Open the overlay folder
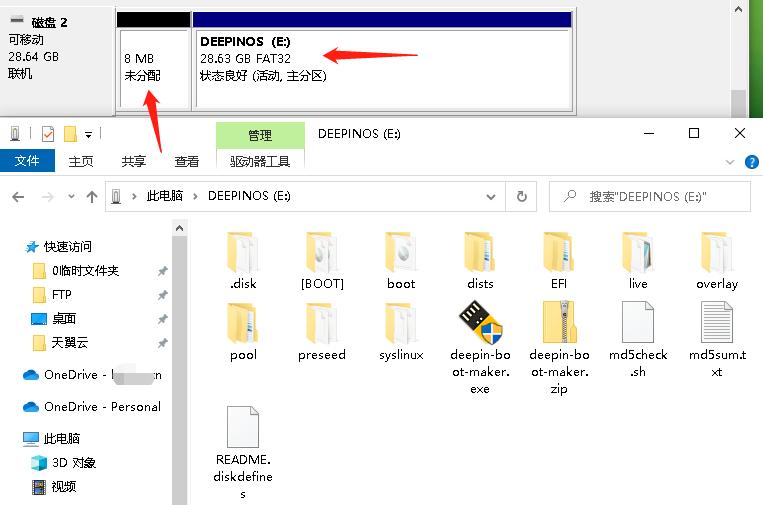 pos(716,261)
